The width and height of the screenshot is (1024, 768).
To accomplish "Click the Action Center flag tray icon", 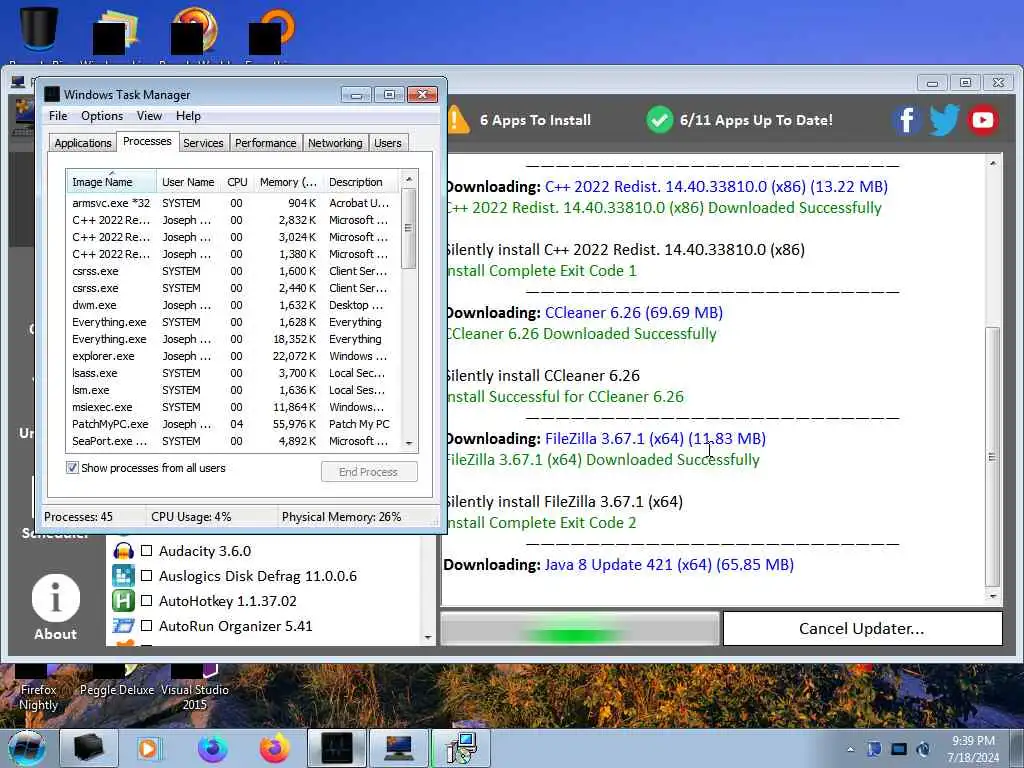I will 874,749.
